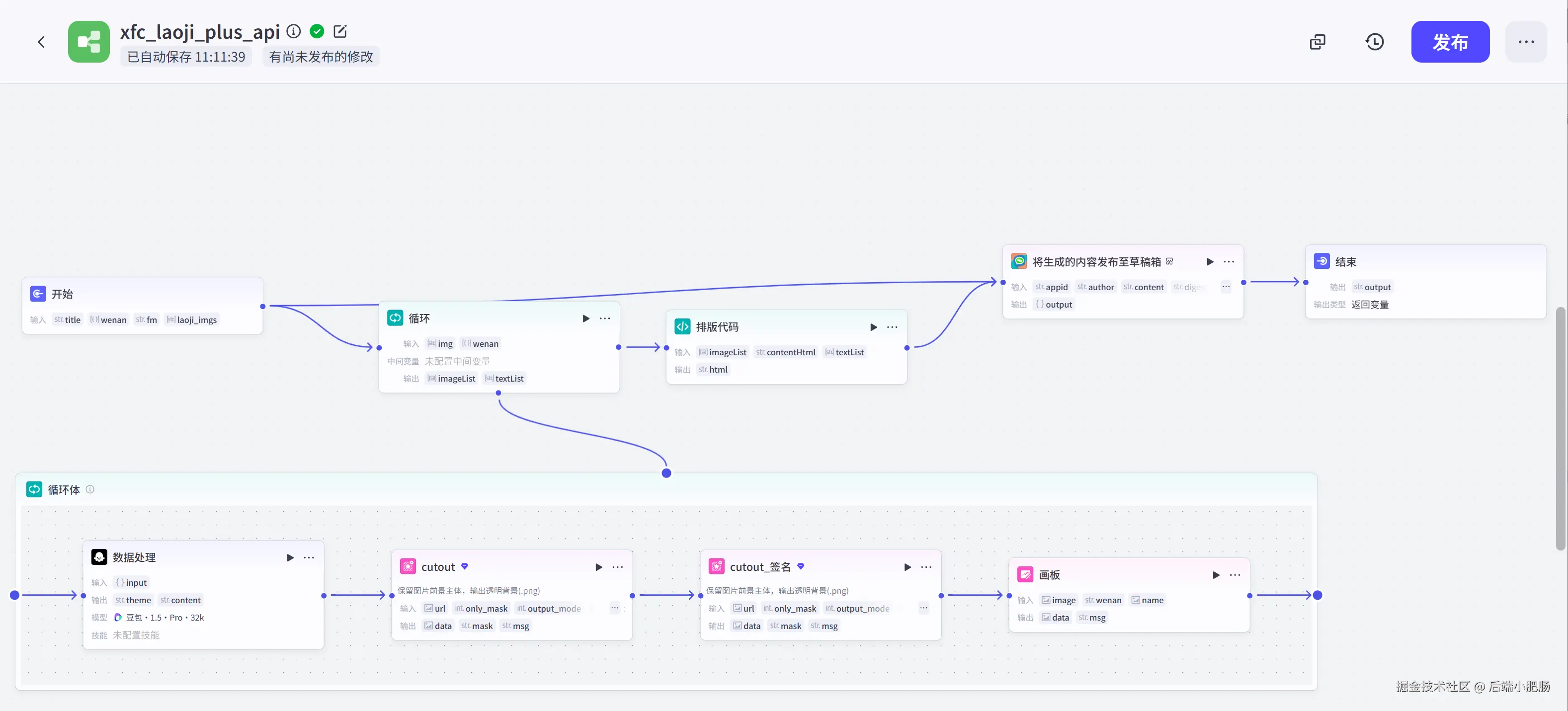The image size is (1568, 711).
Task: Click the 画板 node icon
Action: click(x=1025, y=575)
